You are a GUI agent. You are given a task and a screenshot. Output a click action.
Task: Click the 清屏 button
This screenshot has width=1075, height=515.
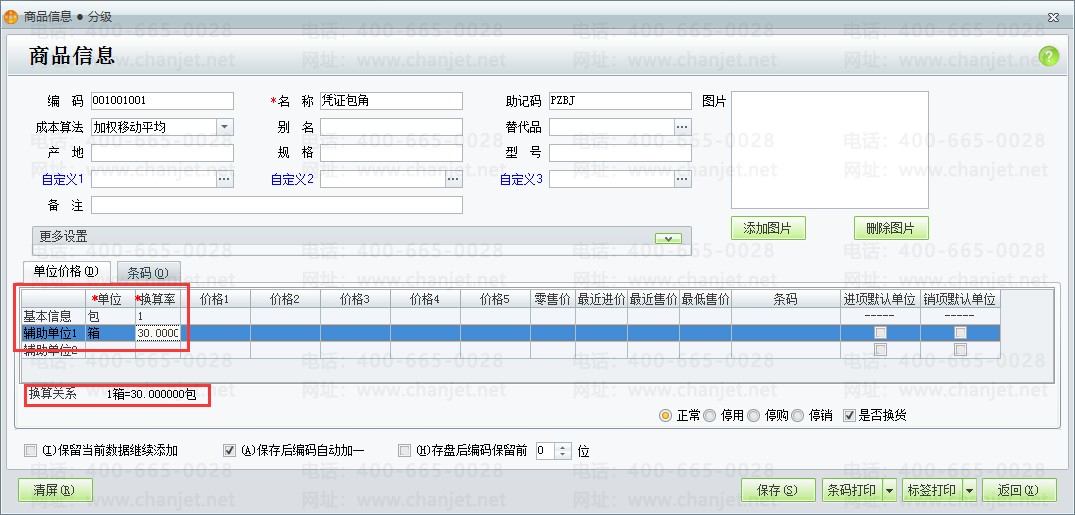pyautogui.click(x=55, y=490)
